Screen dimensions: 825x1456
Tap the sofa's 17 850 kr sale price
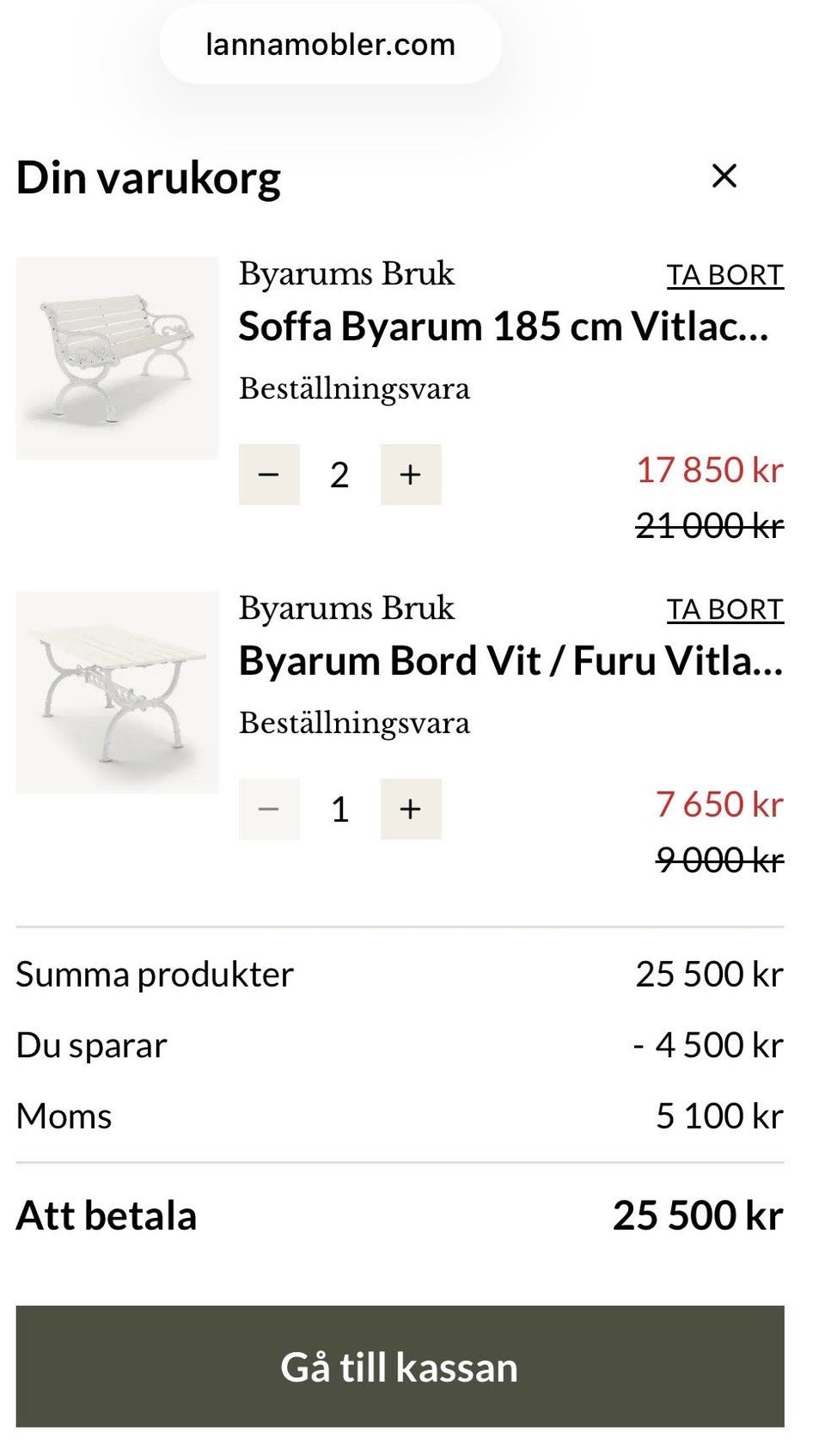coord(710,470)
